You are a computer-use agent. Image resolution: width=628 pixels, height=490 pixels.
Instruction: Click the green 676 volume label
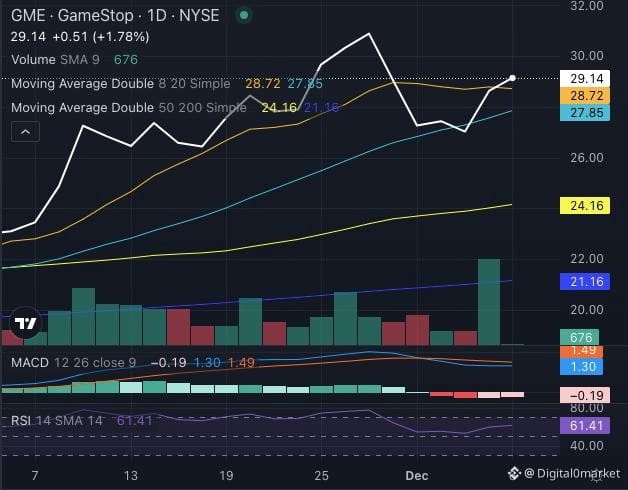click(x=579, y=337)
